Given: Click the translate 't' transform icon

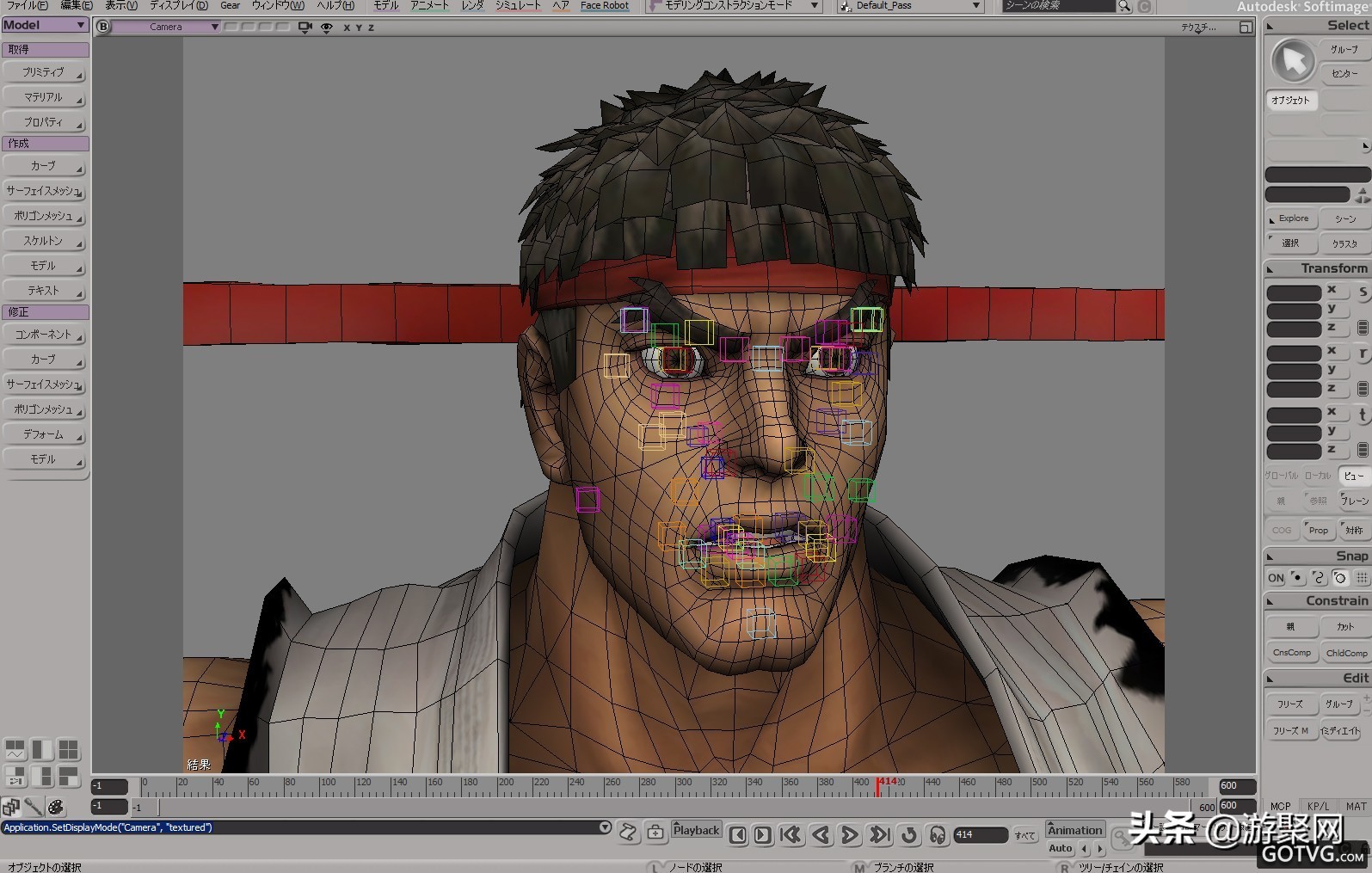Looking at the screenshot, I should 1363,415.
